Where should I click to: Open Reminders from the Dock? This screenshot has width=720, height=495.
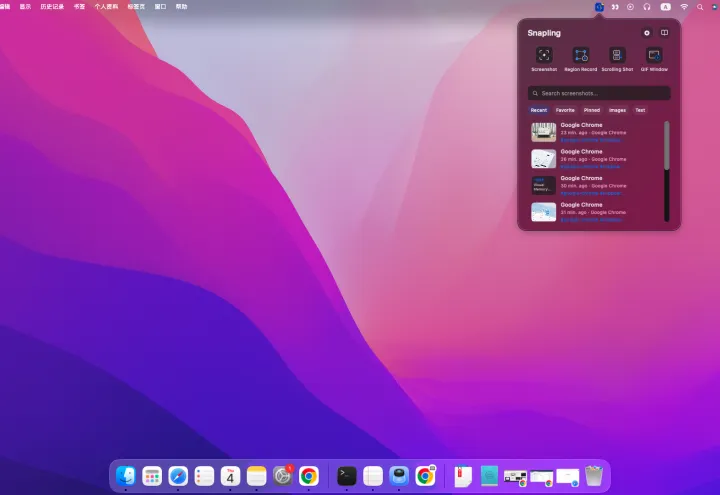coord(204,476)
